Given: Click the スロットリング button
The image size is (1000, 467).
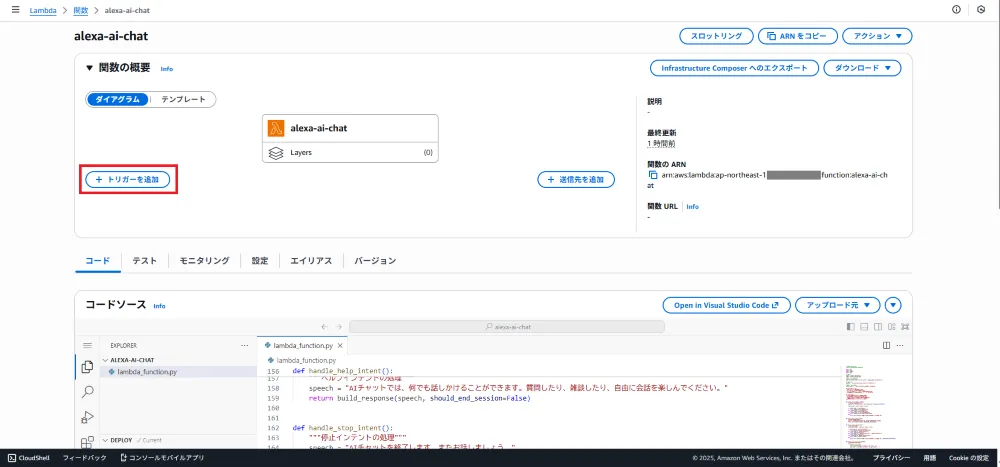Looking at the screenshot, I should point(716,36).
